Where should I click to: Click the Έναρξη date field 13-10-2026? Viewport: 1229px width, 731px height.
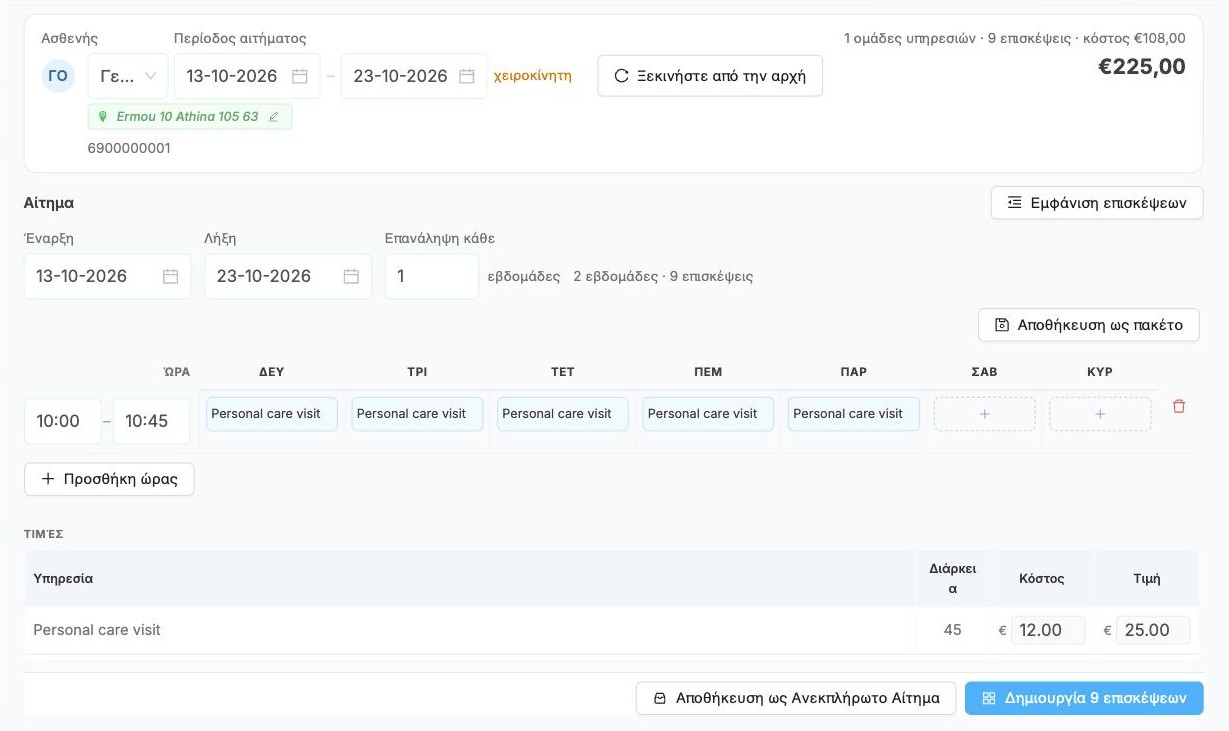[108, 276]
